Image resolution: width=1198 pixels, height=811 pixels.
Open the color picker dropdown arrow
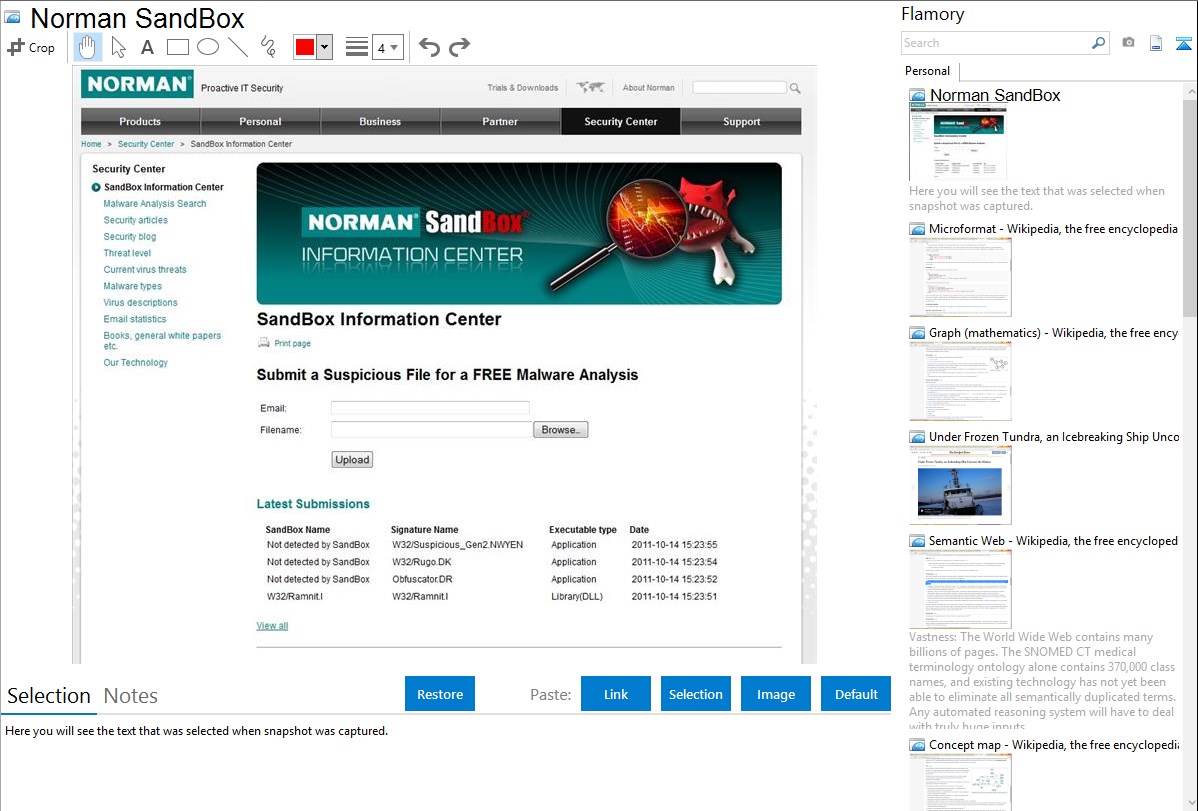point(325,47)
